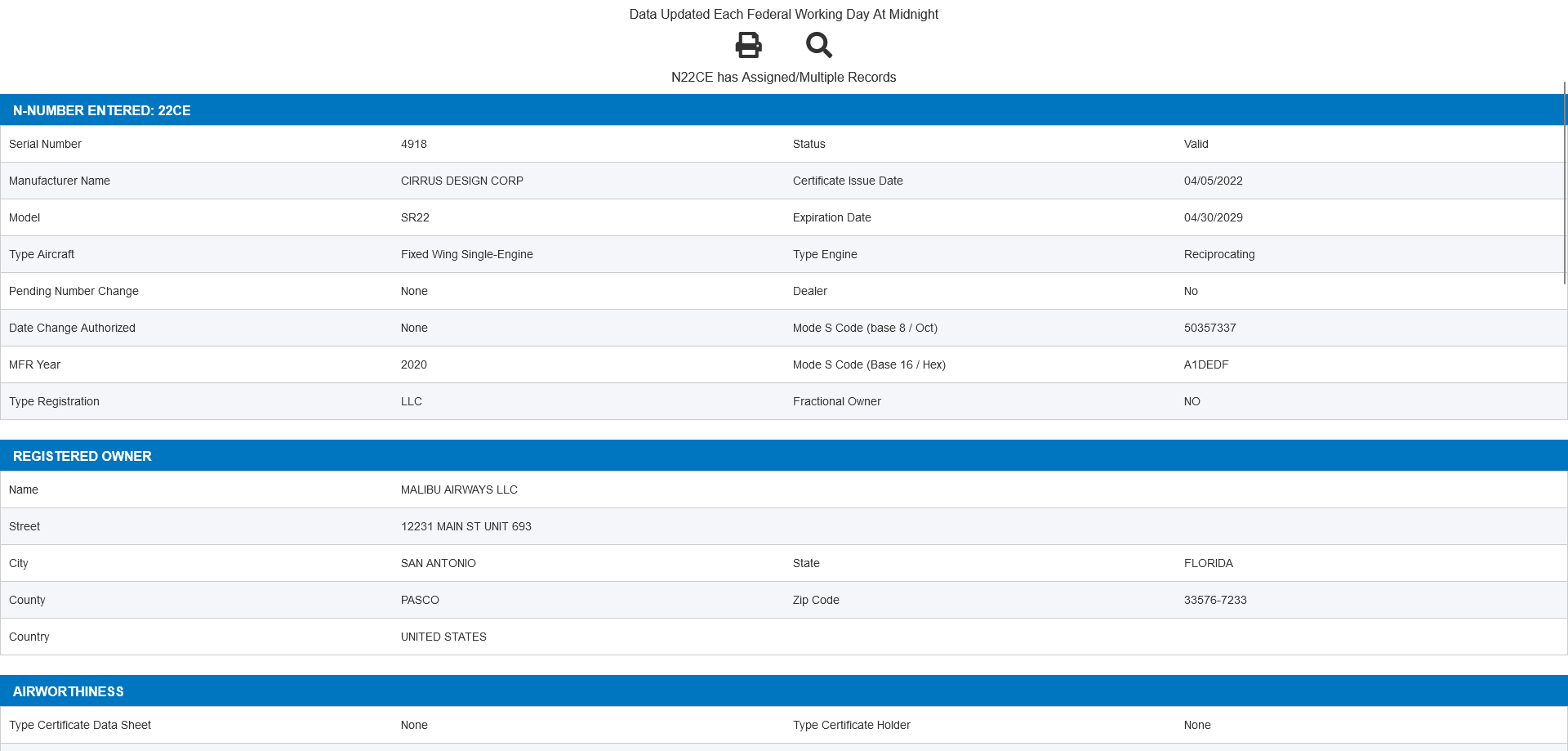
Task: Click MFR Year value 2020
Action: point(414,364)
